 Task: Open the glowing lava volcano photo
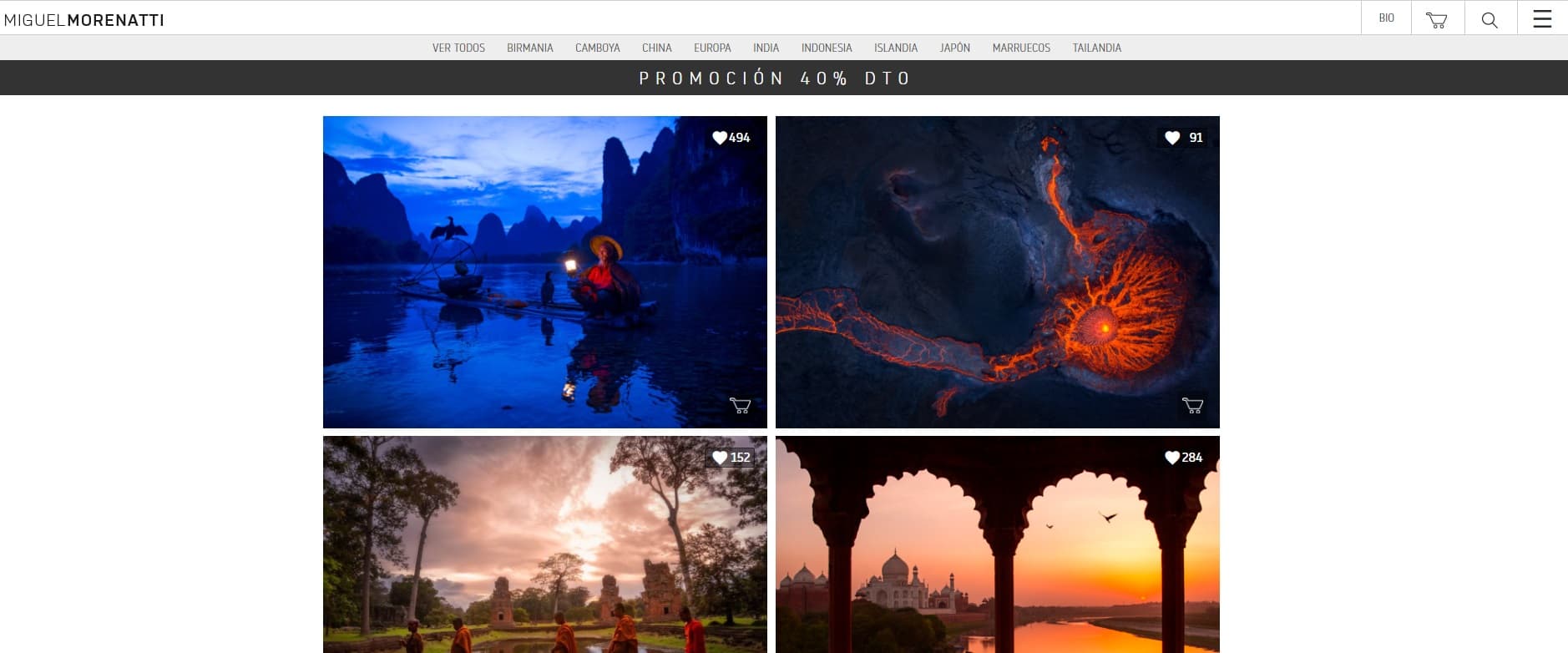pyautogui.click(x=998, y=272)
